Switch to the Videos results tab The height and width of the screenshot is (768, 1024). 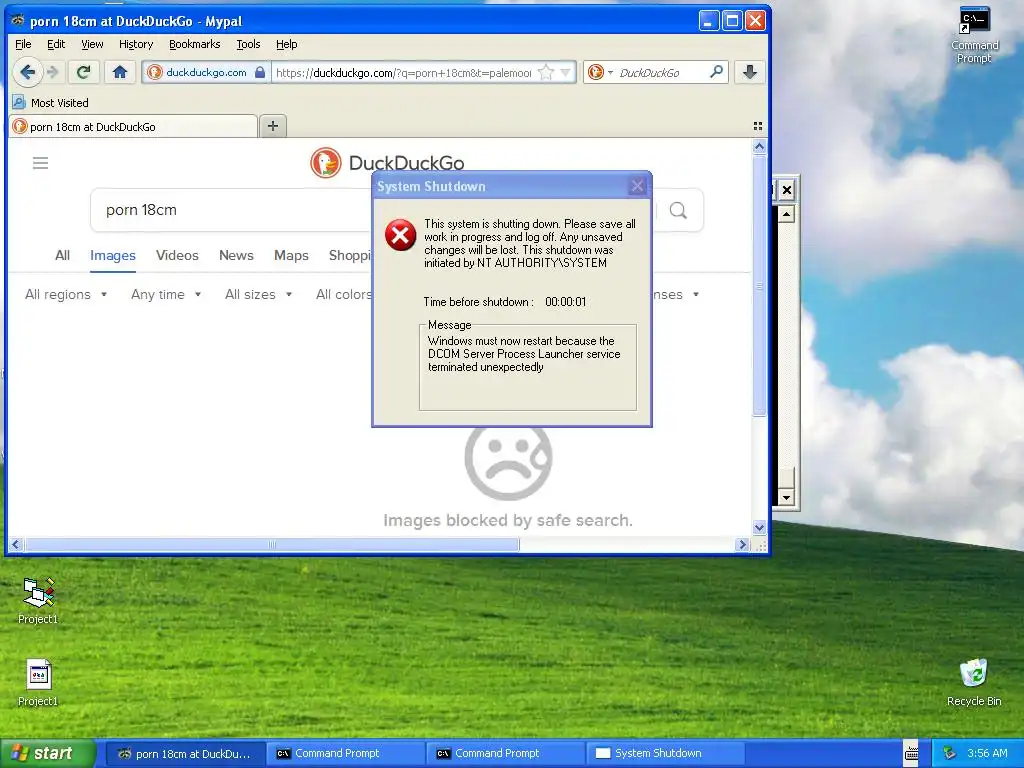[177, 255]
